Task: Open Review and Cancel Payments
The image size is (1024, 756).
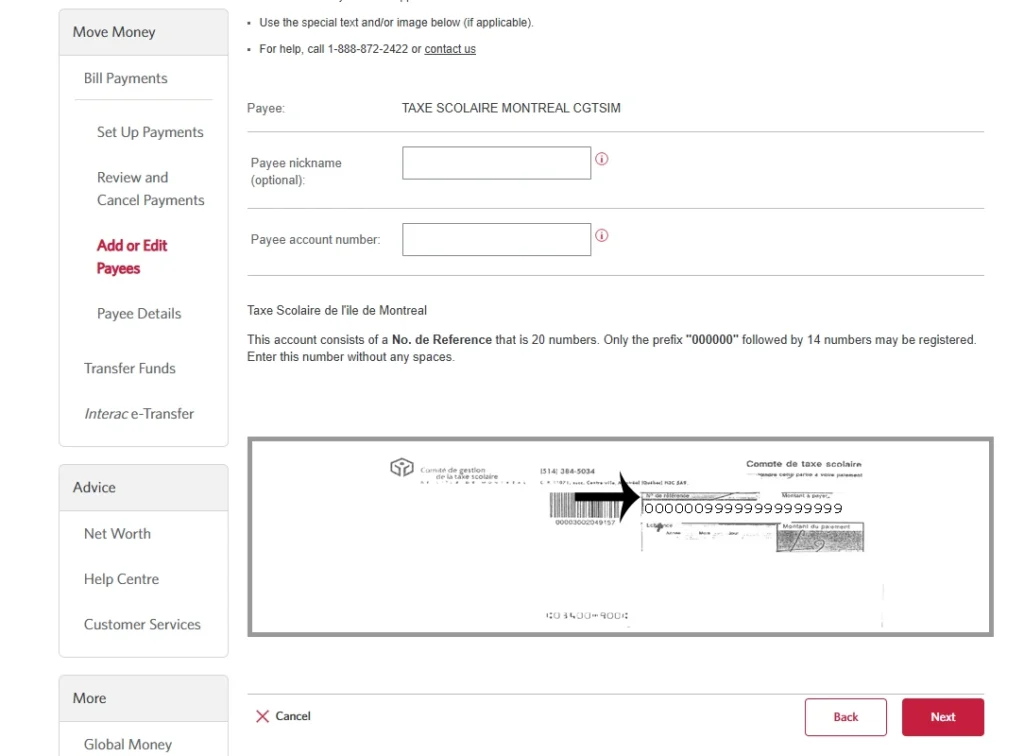Action: click(150, 189)
